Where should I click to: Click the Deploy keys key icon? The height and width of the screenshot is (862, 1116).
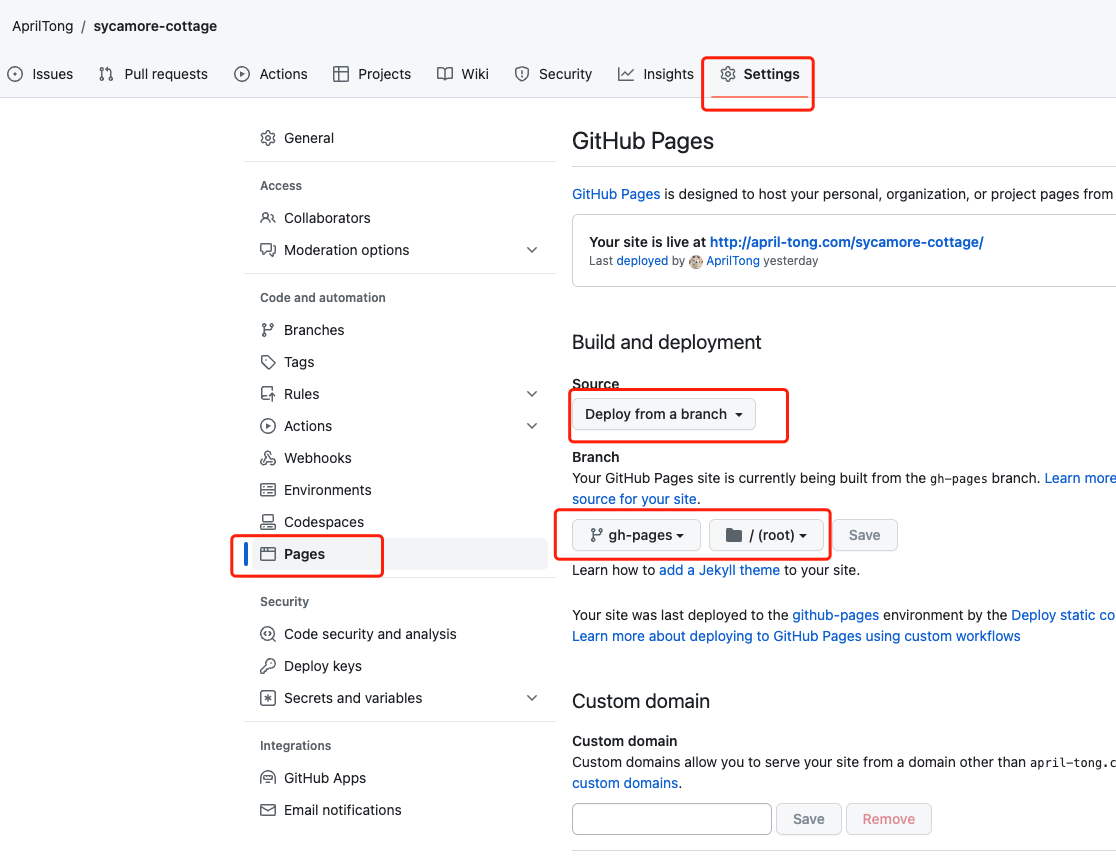[268, 666]
